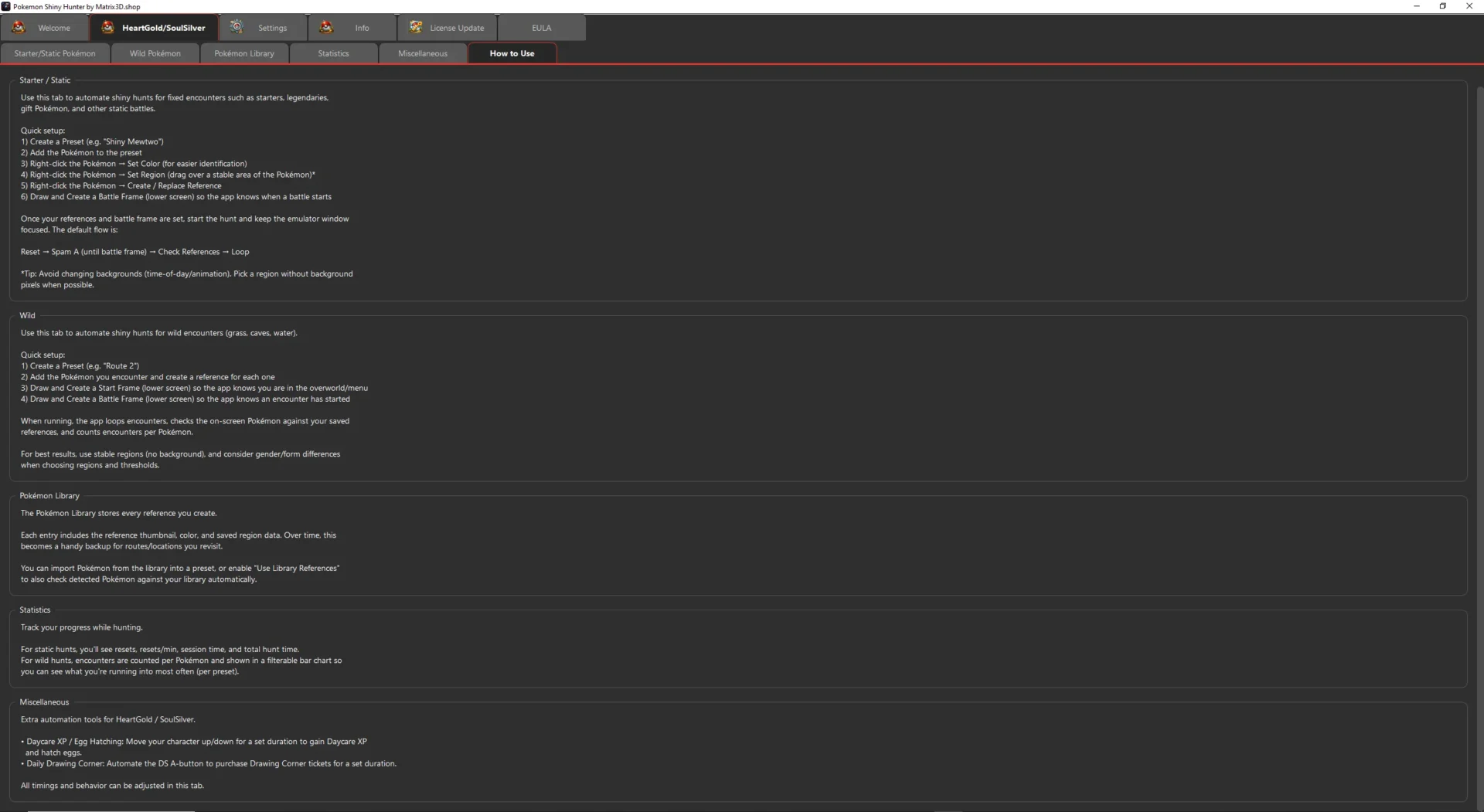Click the Pokéball icon on Welcome tab

pos(19,27)
